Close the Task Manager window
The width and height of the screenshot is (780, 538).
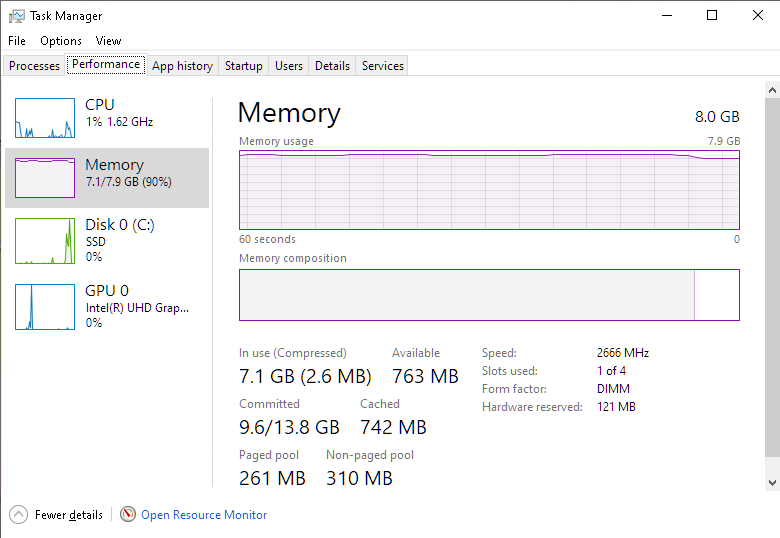[758, 15]
